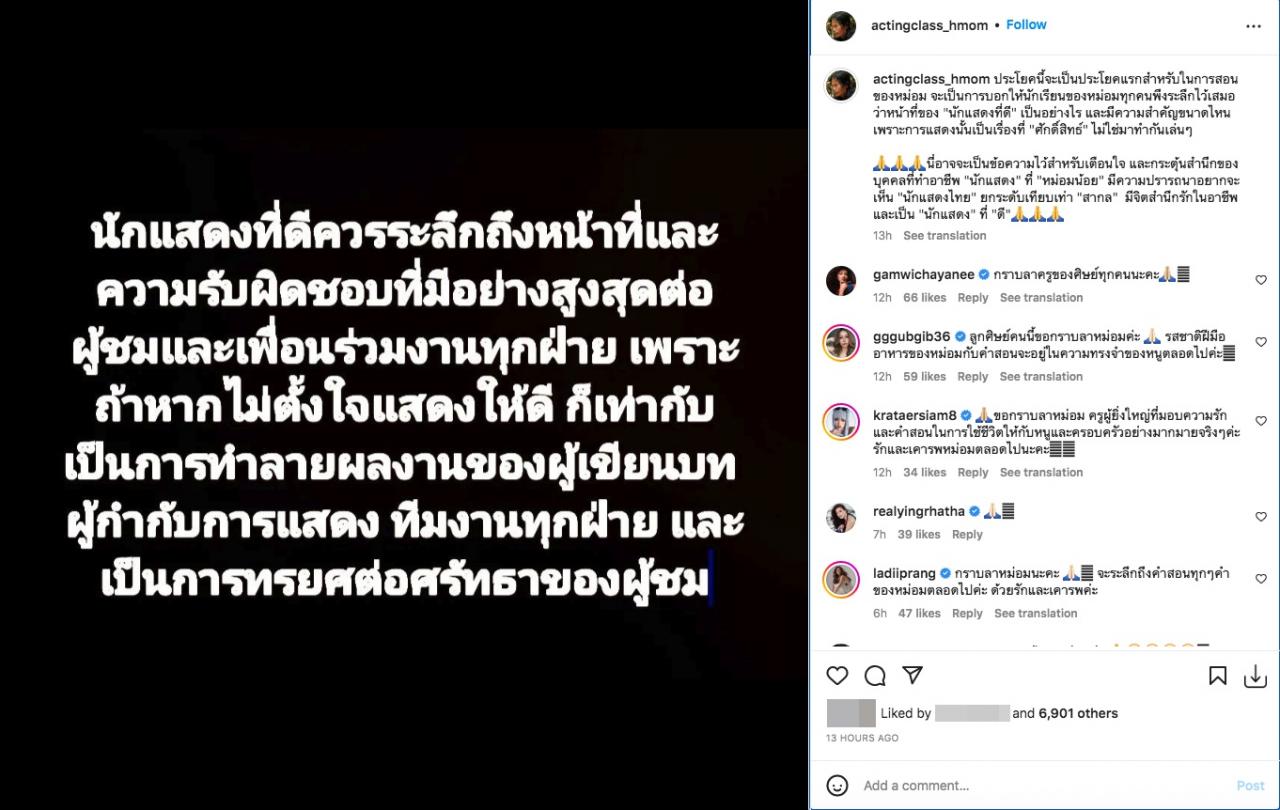Share post via paper plane icon
This screenshot has height=810, width=1280.
[x=912, y=675]
